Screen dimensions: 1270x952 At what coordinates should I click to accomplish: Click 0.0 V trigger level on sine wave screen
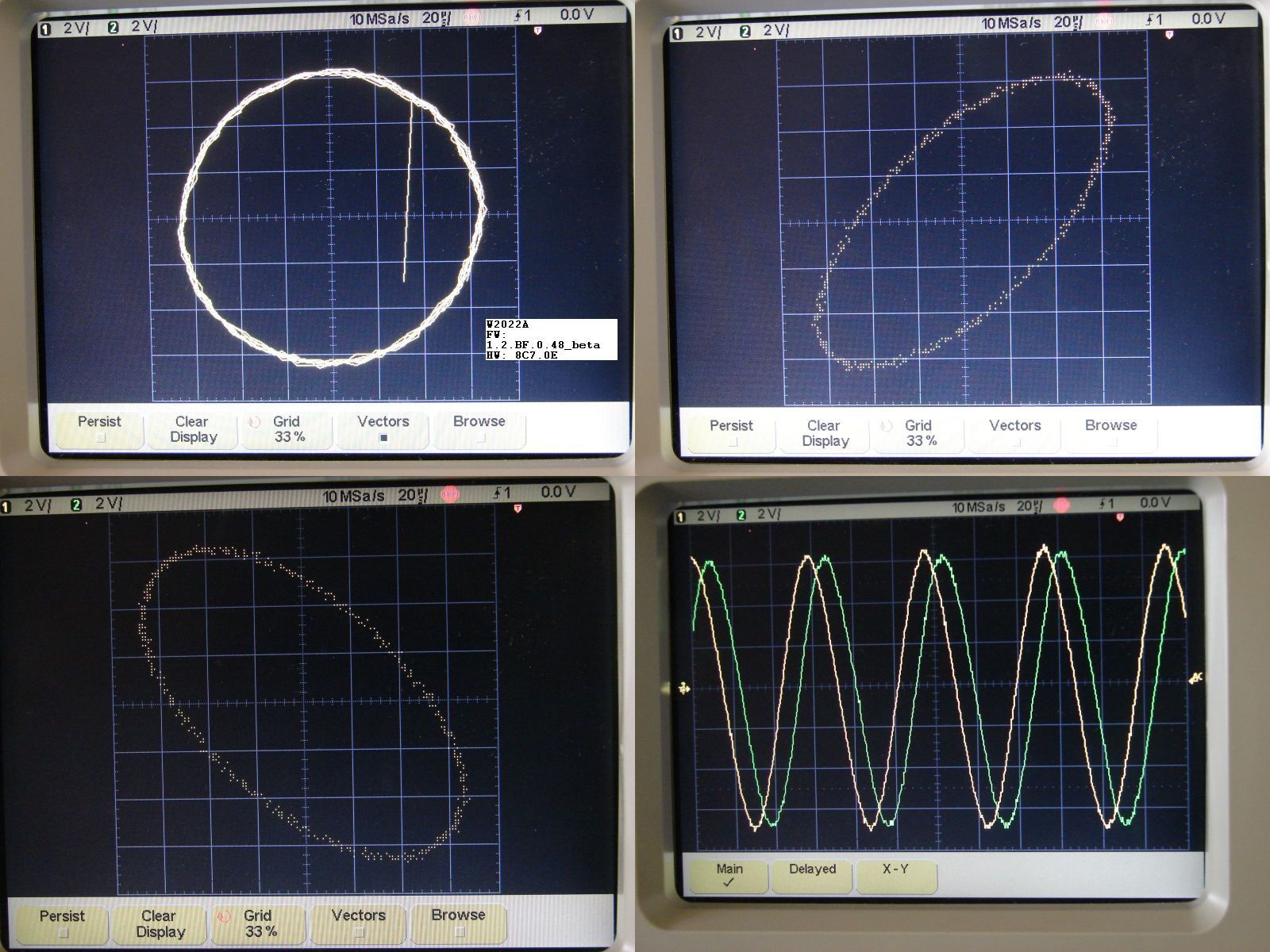point(1154,503)
